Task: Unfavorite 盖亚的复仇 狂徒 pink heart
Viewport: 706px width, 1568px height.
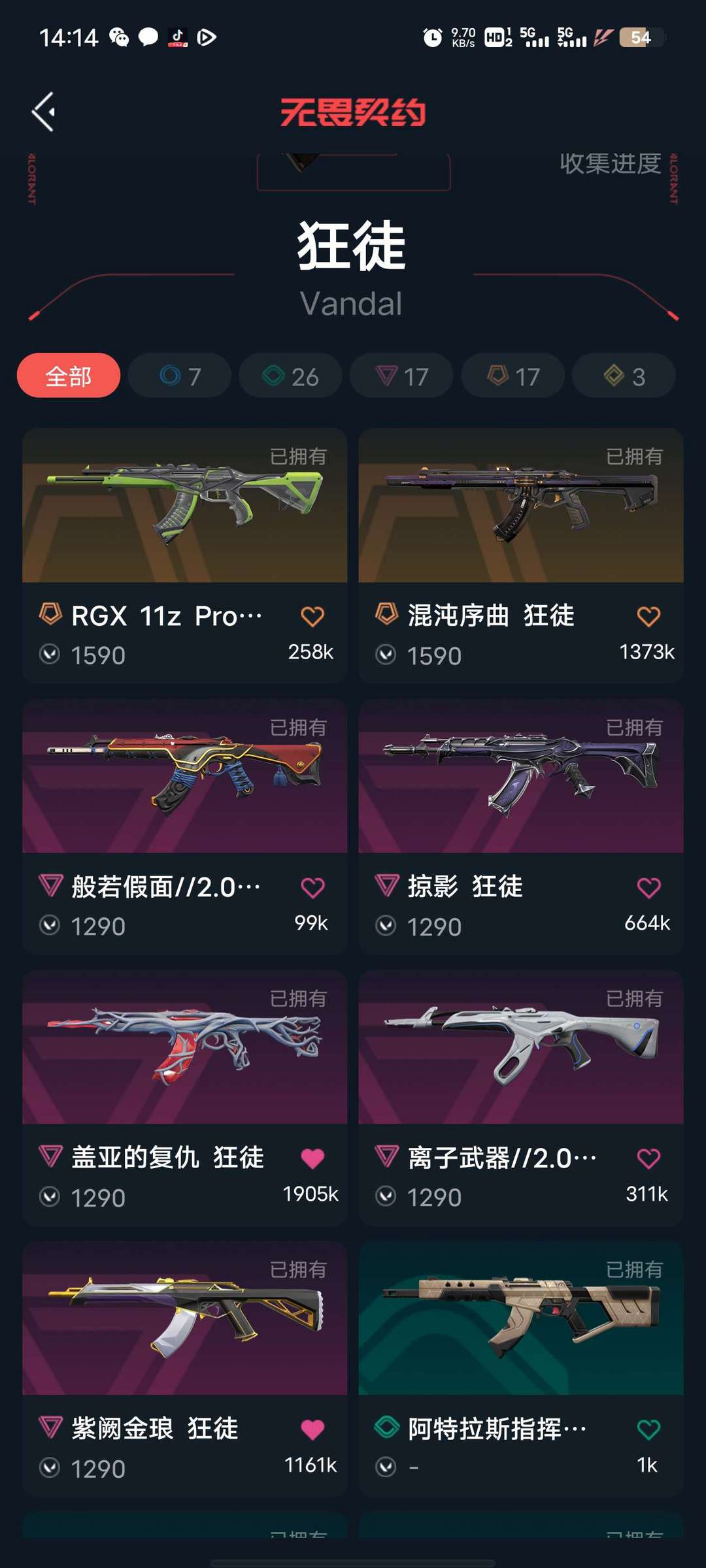Action: (x=312, y=1158)
